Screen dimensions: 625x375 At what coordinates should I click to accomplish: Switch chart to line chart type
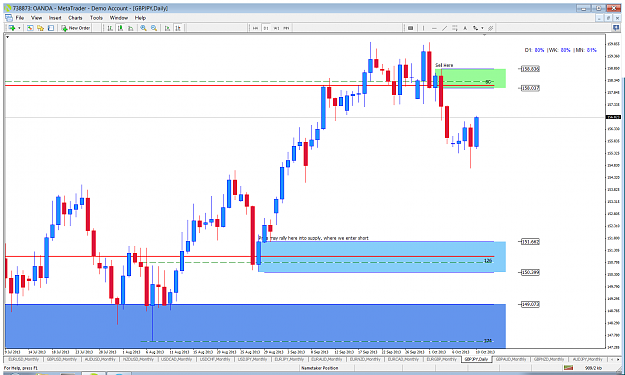[130, 28]
